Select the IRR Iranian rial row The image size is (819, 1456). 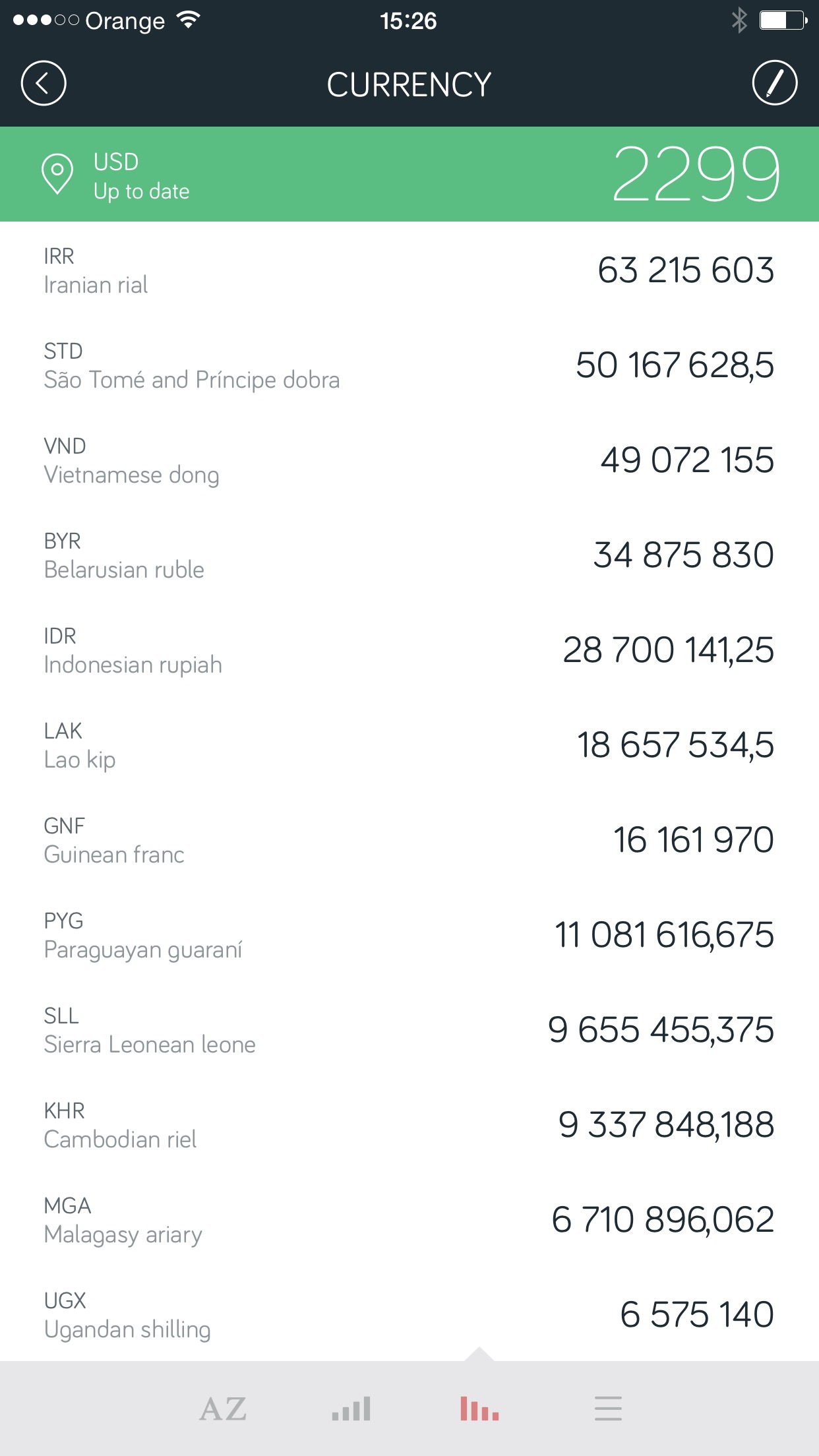[409, 270]
